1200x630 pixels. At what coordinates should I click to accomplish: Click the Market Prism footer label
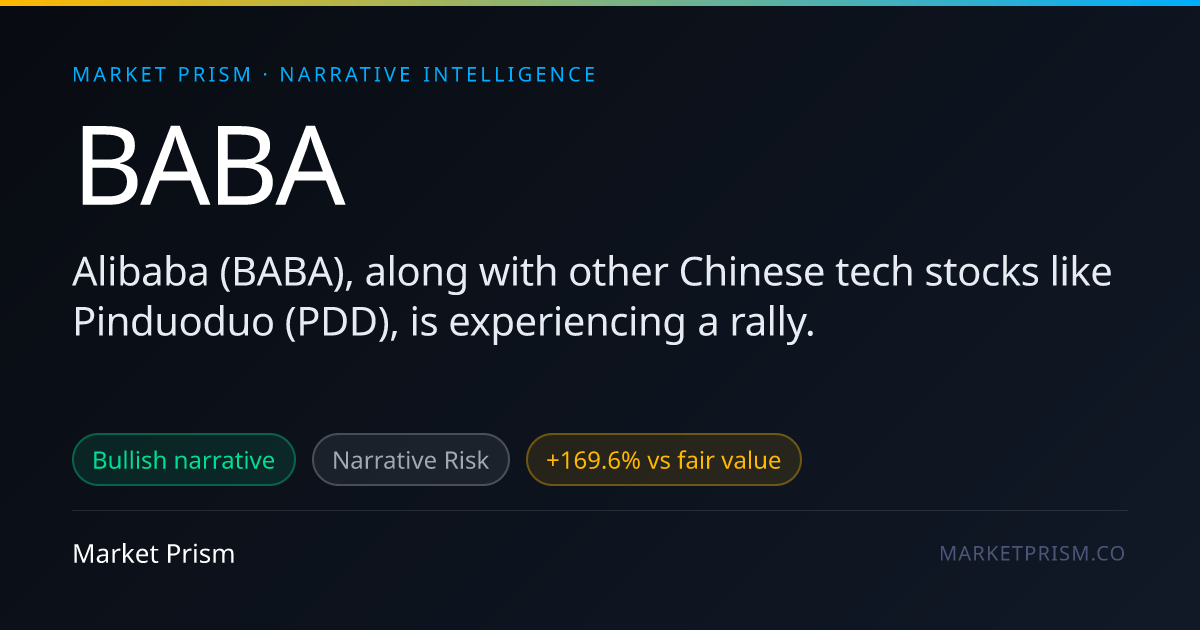click(x=154, y=554)
